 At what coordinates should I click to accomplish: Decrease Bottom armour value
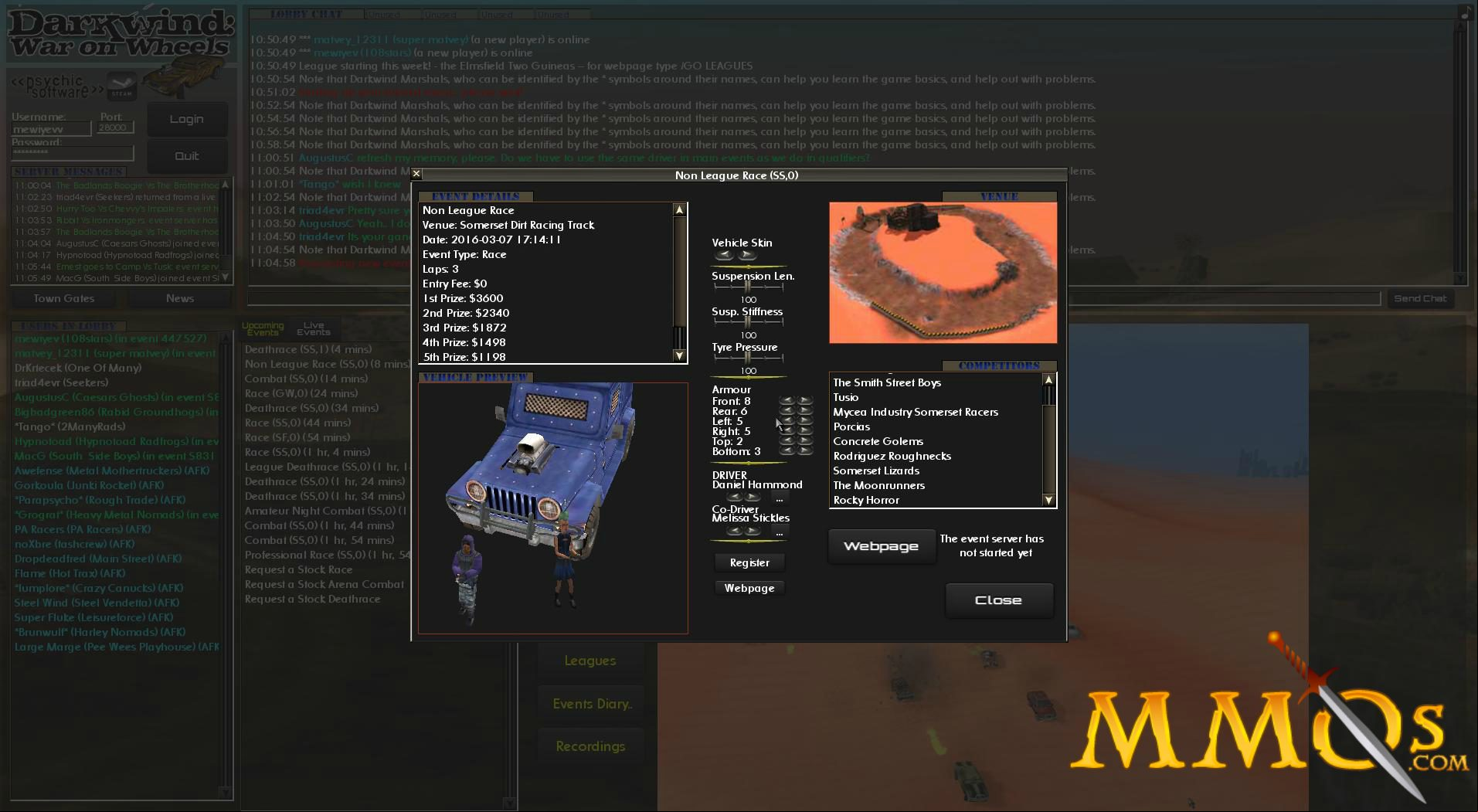(x=787, y=451)
